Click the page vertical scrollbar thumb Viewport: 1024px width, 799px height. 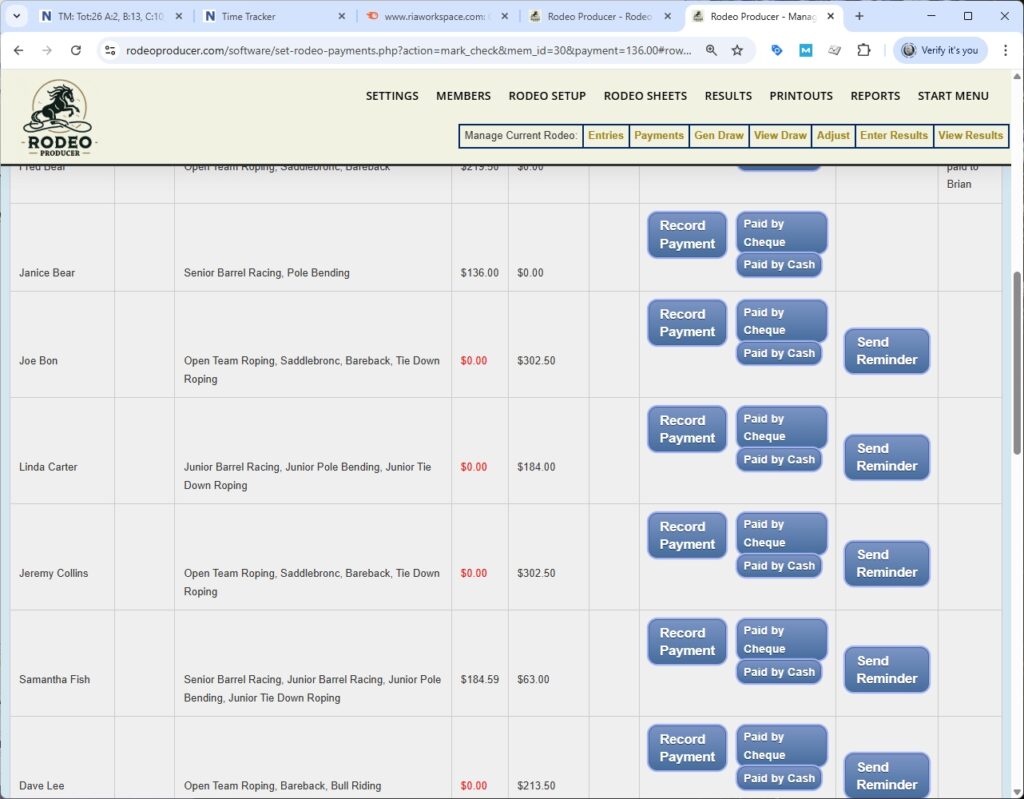tap(1017, 360)
